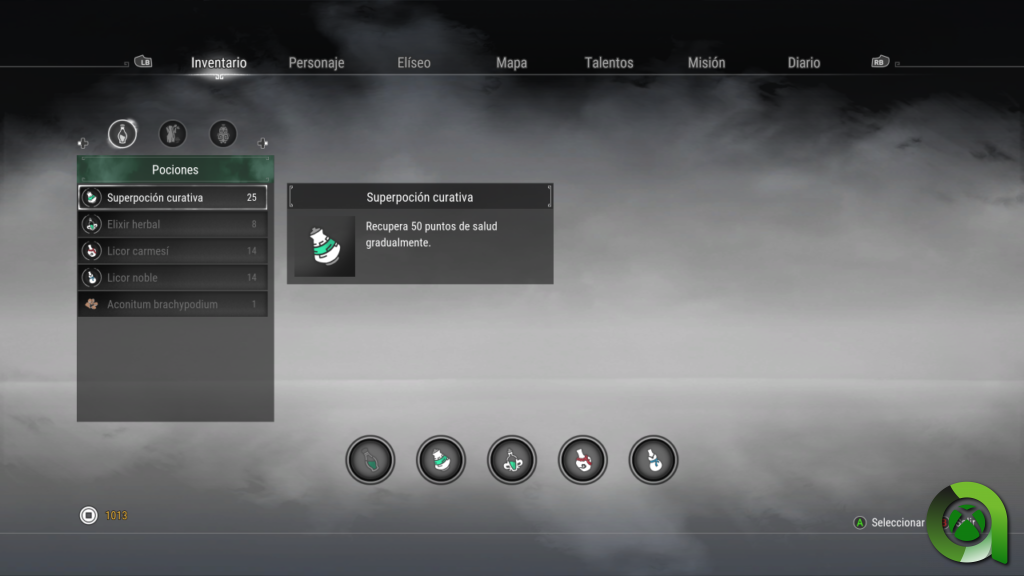Screen dimensions: 1024x576
Task: Select the potions category bottle icon
Action: pyautogui.click(x=122, y=134)
